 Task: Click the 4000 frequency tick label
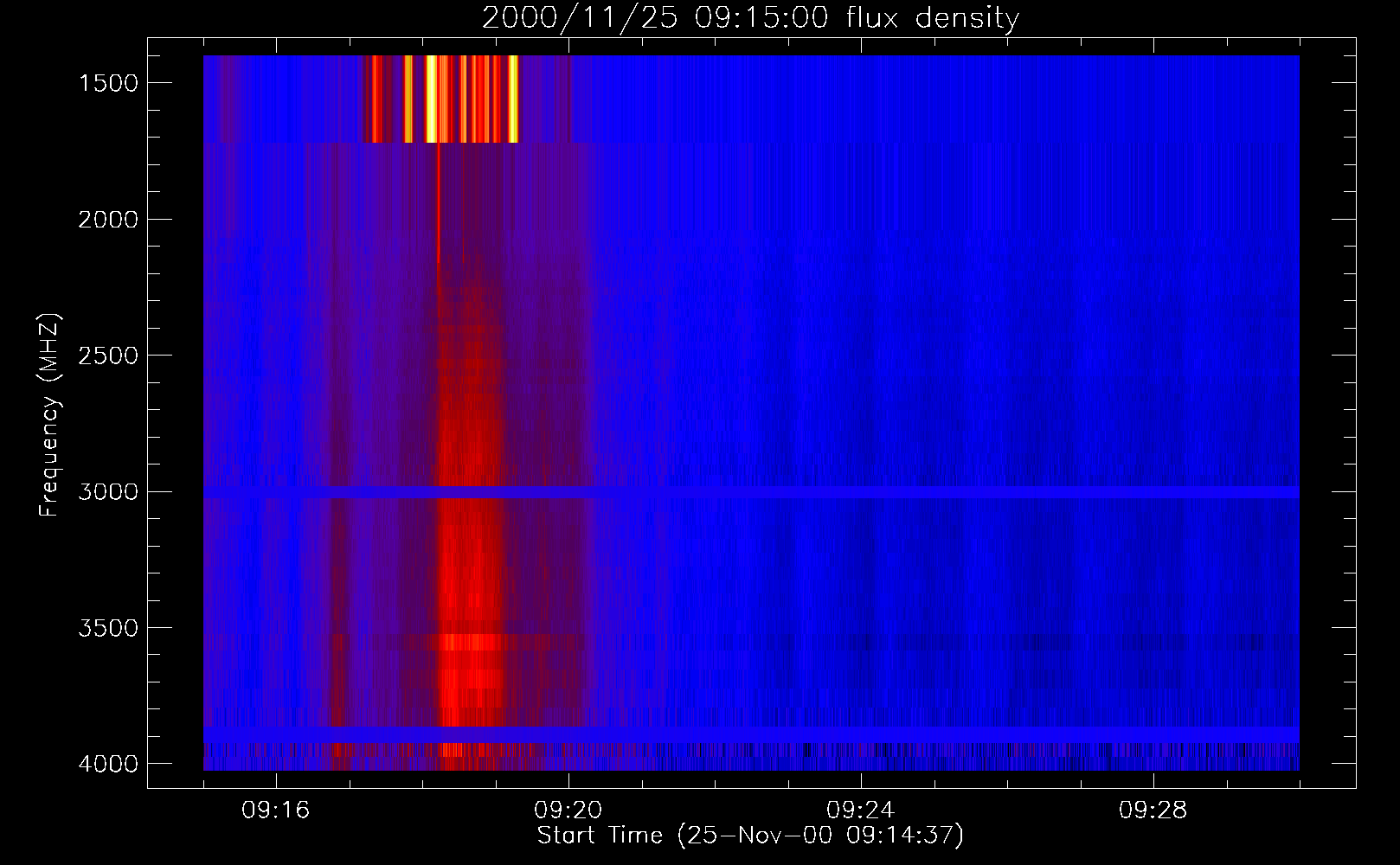108,764
